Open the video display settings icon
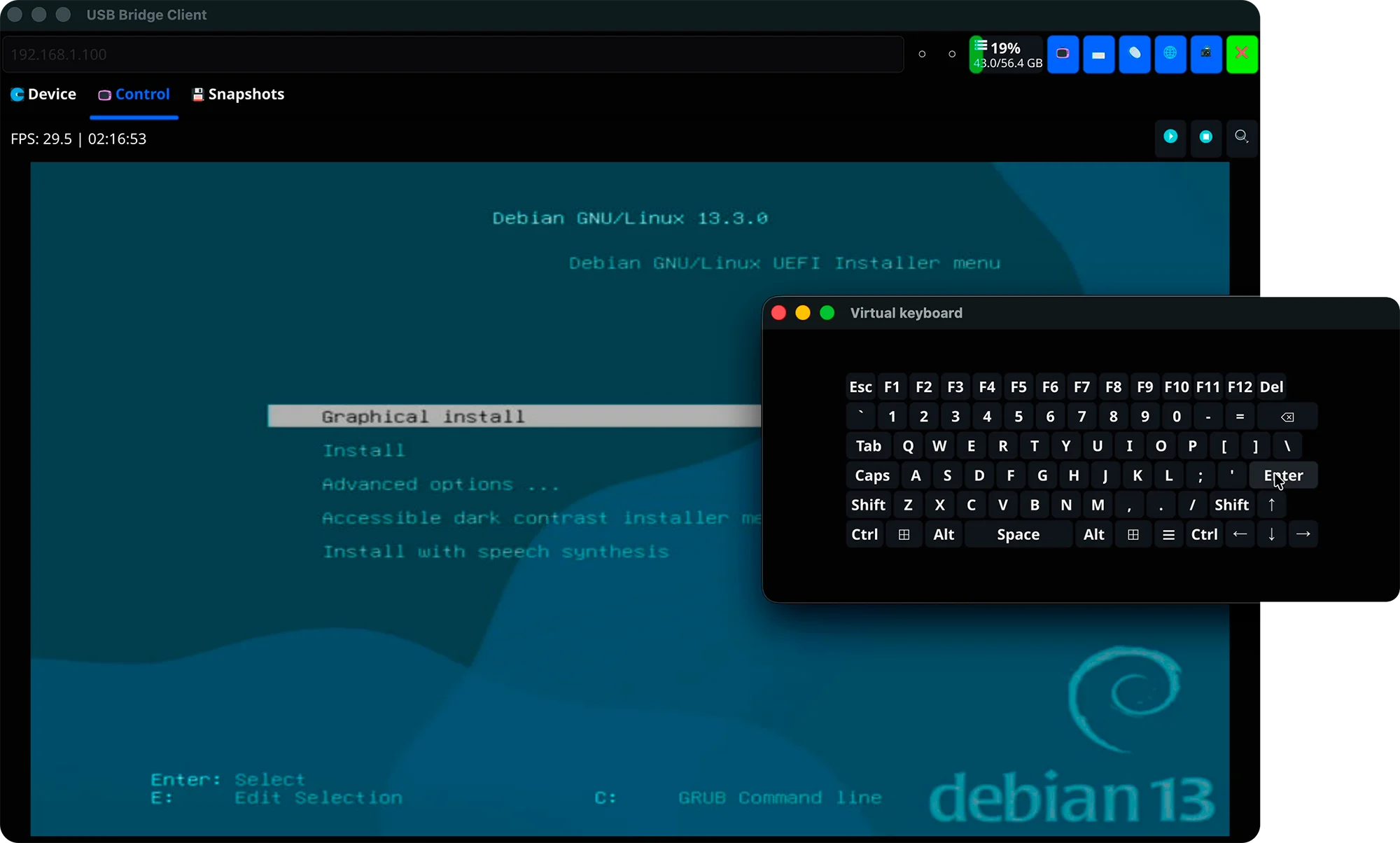 [x=1063, y=54]
